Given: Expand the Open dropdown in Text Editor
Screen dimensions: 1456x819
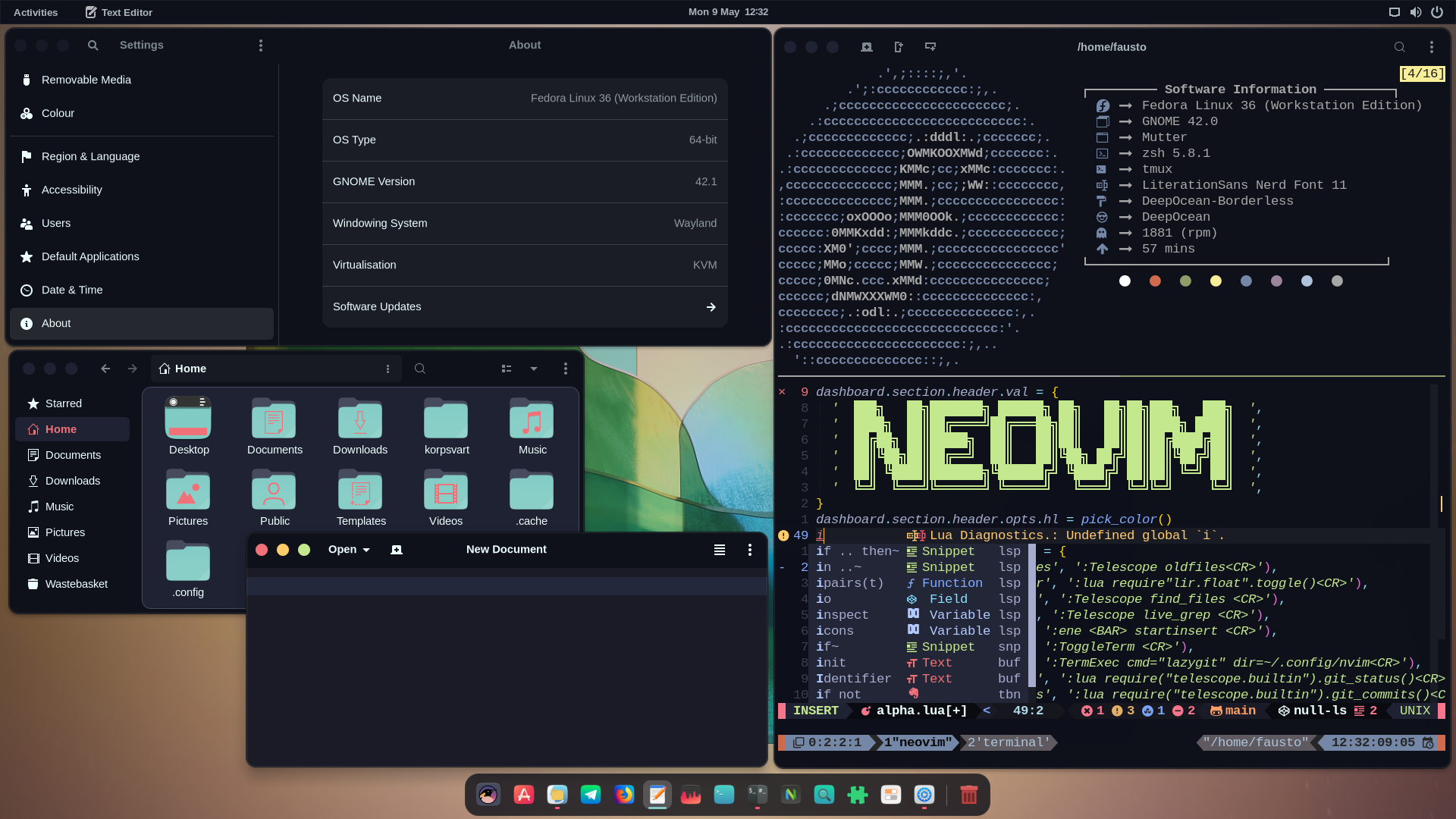Looking at the screenshot, I should coord(349,550).
